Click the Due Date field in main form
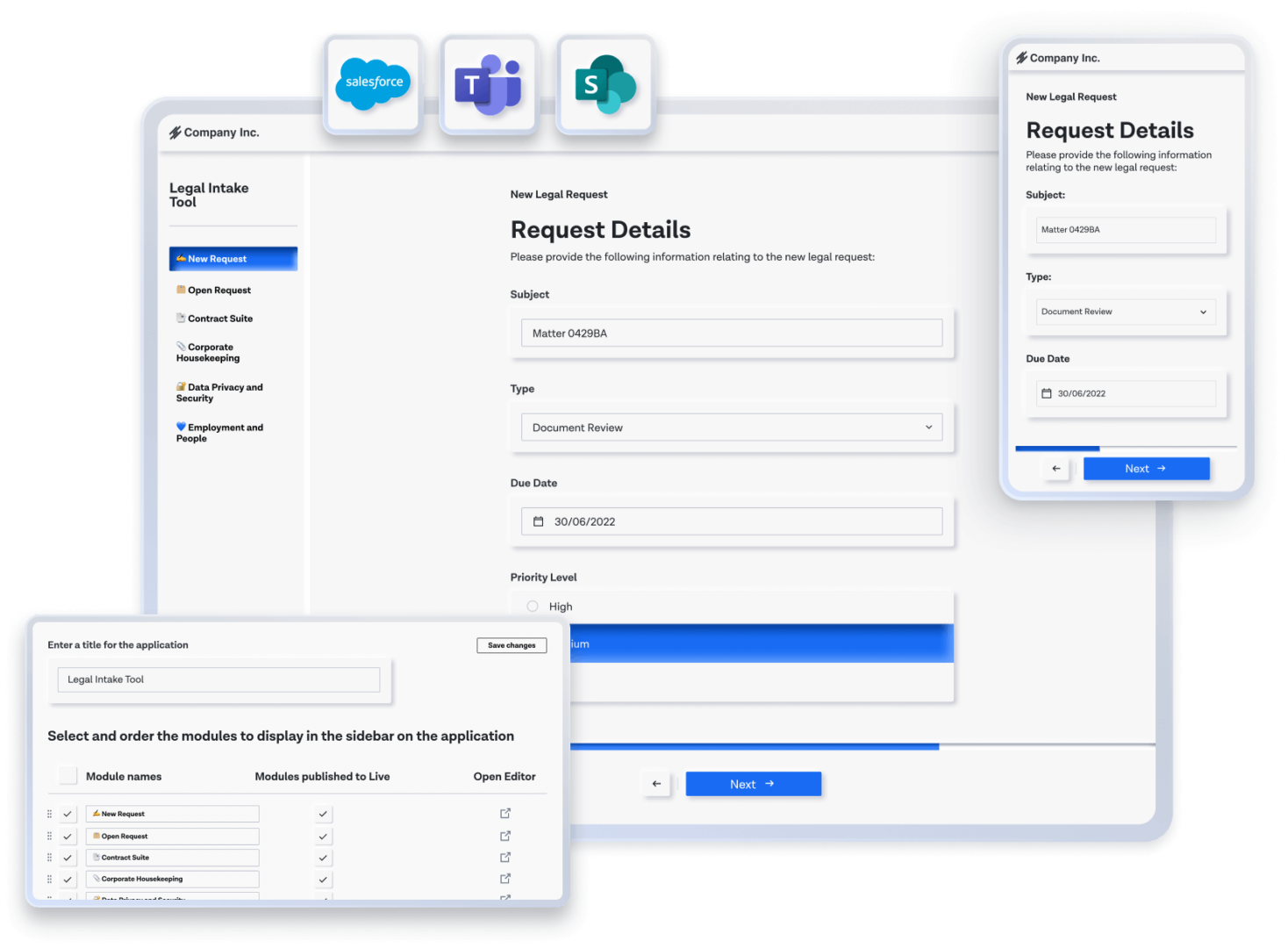Image resolution: width=1288 pixels, height=948 pixels. [x=732, y=521]
